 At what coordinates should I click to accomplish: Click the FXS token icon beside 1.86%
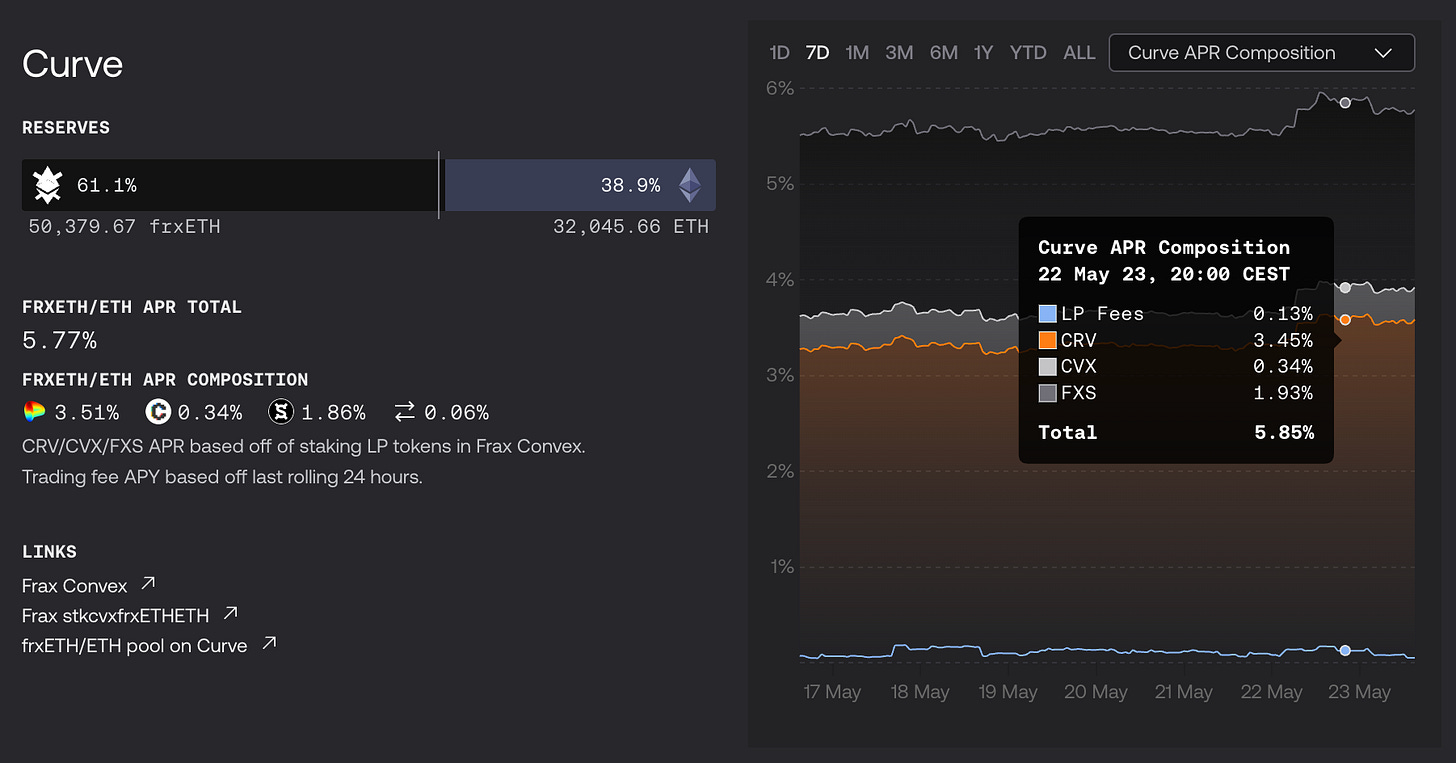281,412
